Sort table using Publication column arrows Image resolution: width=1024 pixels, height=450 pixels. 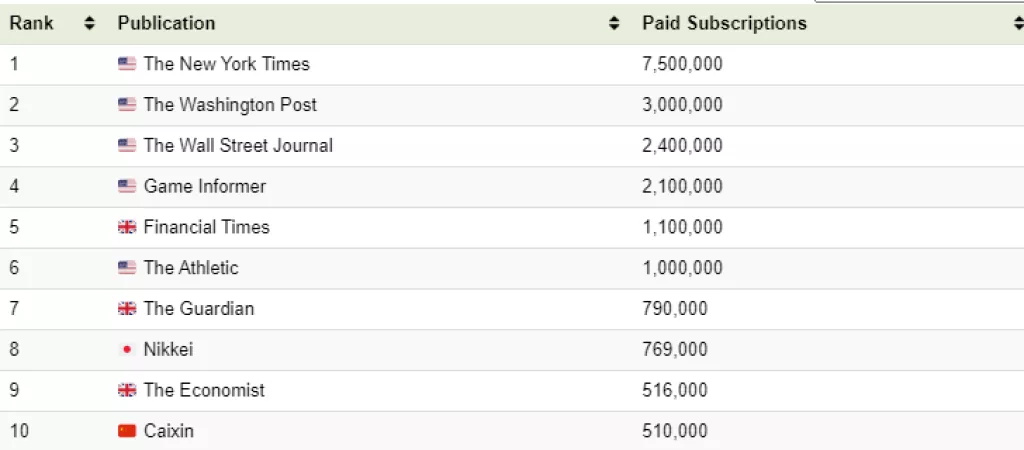tap(614, 23)
